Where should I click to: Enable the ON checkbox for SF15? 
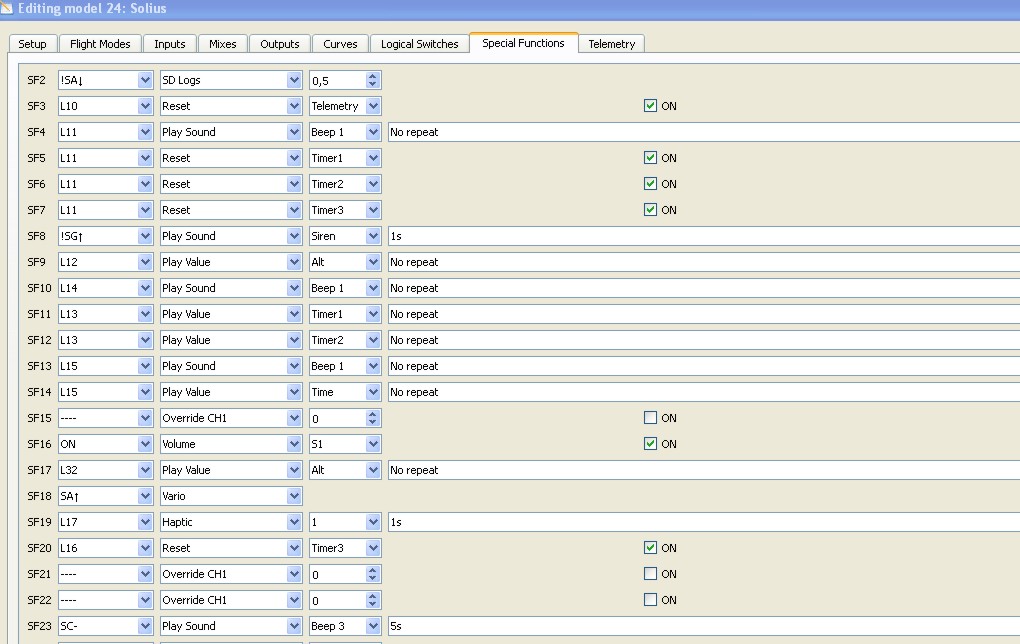[x=651, y=418]
